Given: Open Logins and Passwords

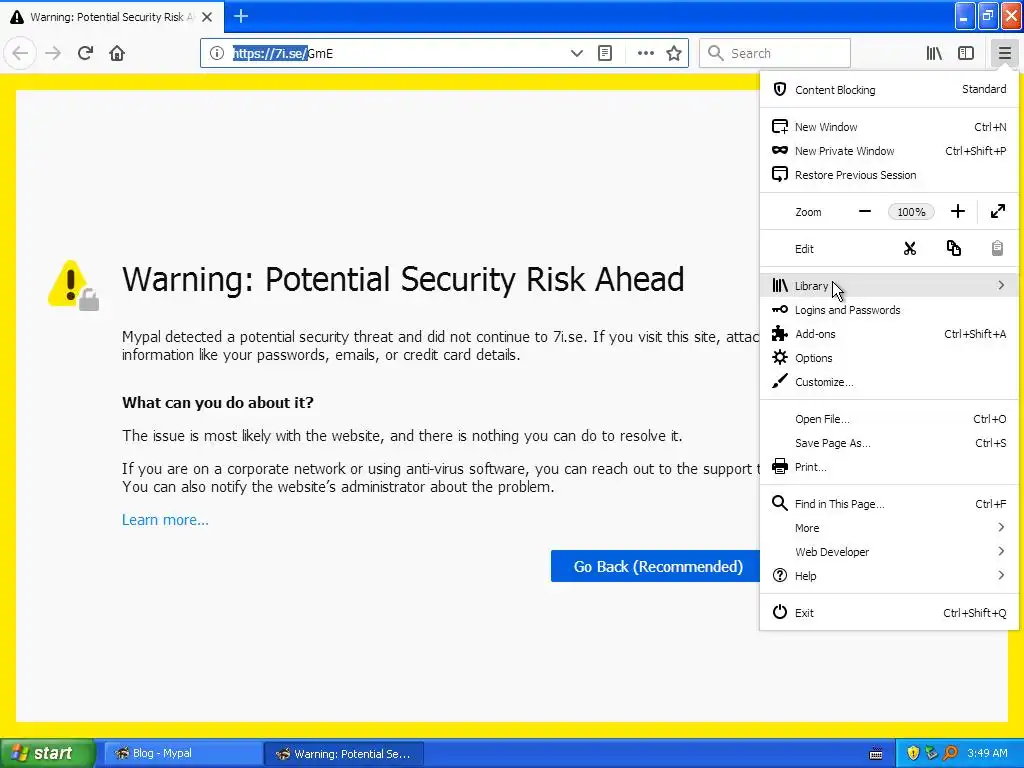Looking at the screenshot, I should click(889, 310).
